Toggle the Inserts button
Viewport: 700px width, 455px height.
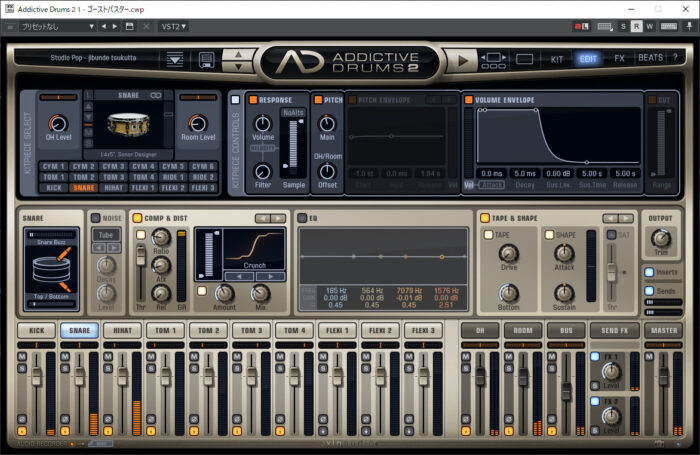point(649,272)
